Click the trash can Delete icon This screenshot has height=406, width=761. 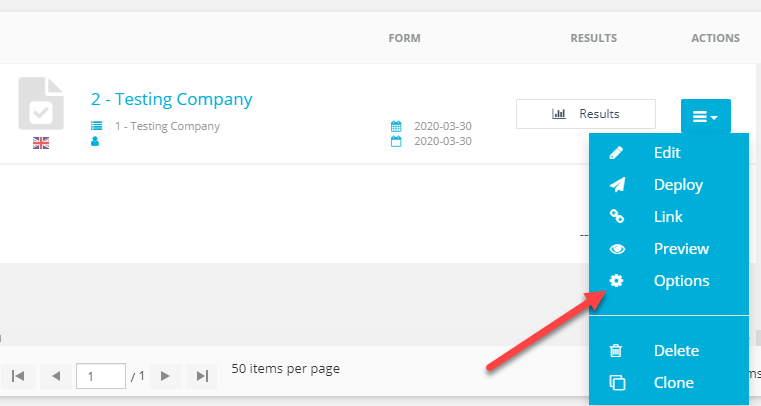coord(616,350)
